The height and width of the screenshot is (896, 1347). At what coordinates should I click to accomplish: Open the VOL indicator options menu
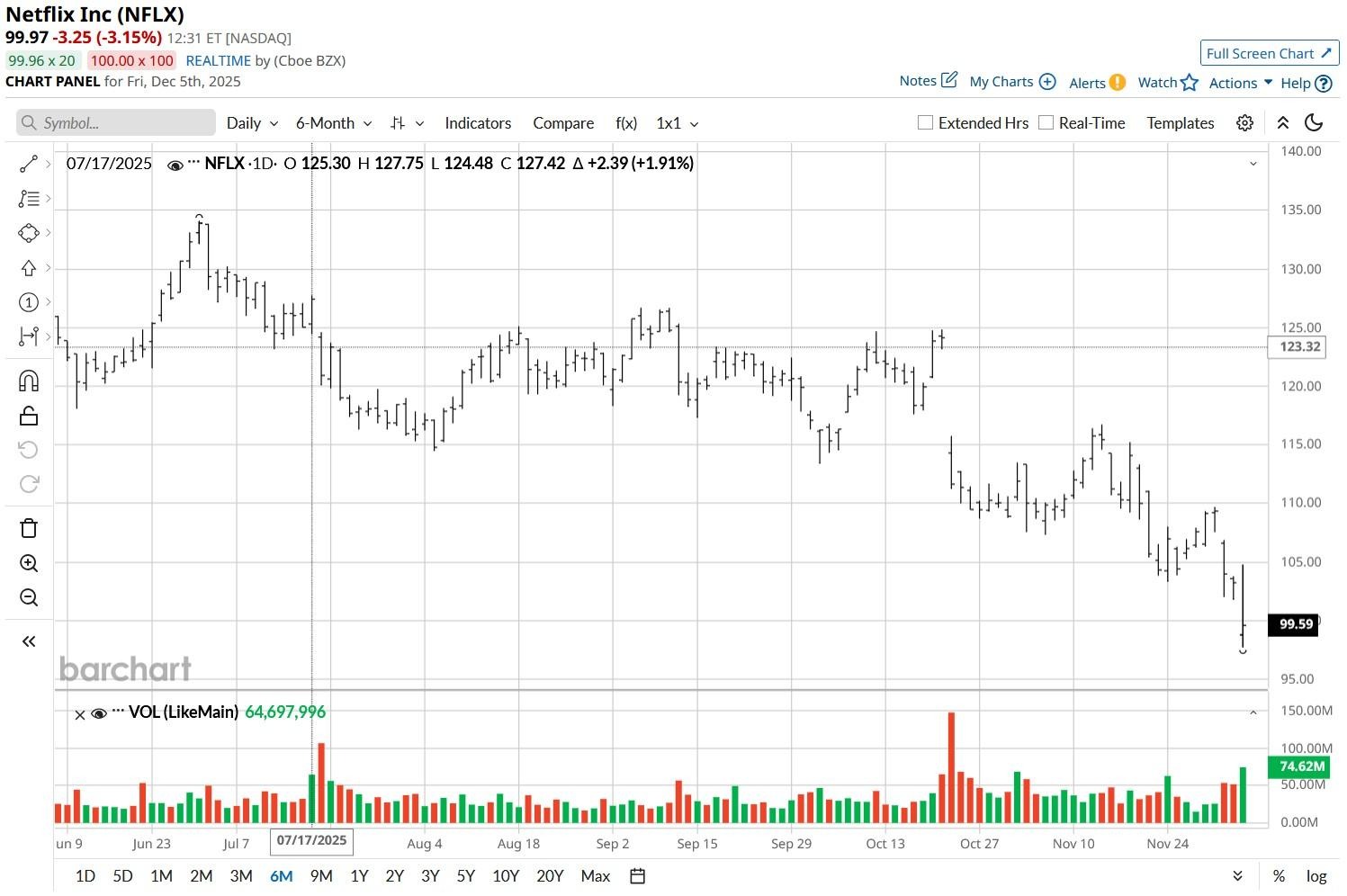click(x=118, y=712)
